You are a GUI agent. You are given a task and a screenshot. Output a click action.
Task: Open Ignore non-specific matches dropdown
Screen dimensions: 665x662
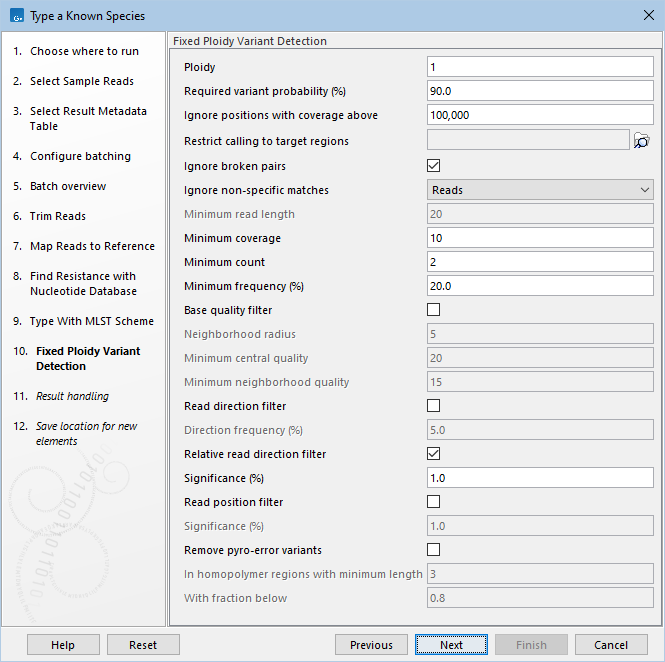pos(540,190)
